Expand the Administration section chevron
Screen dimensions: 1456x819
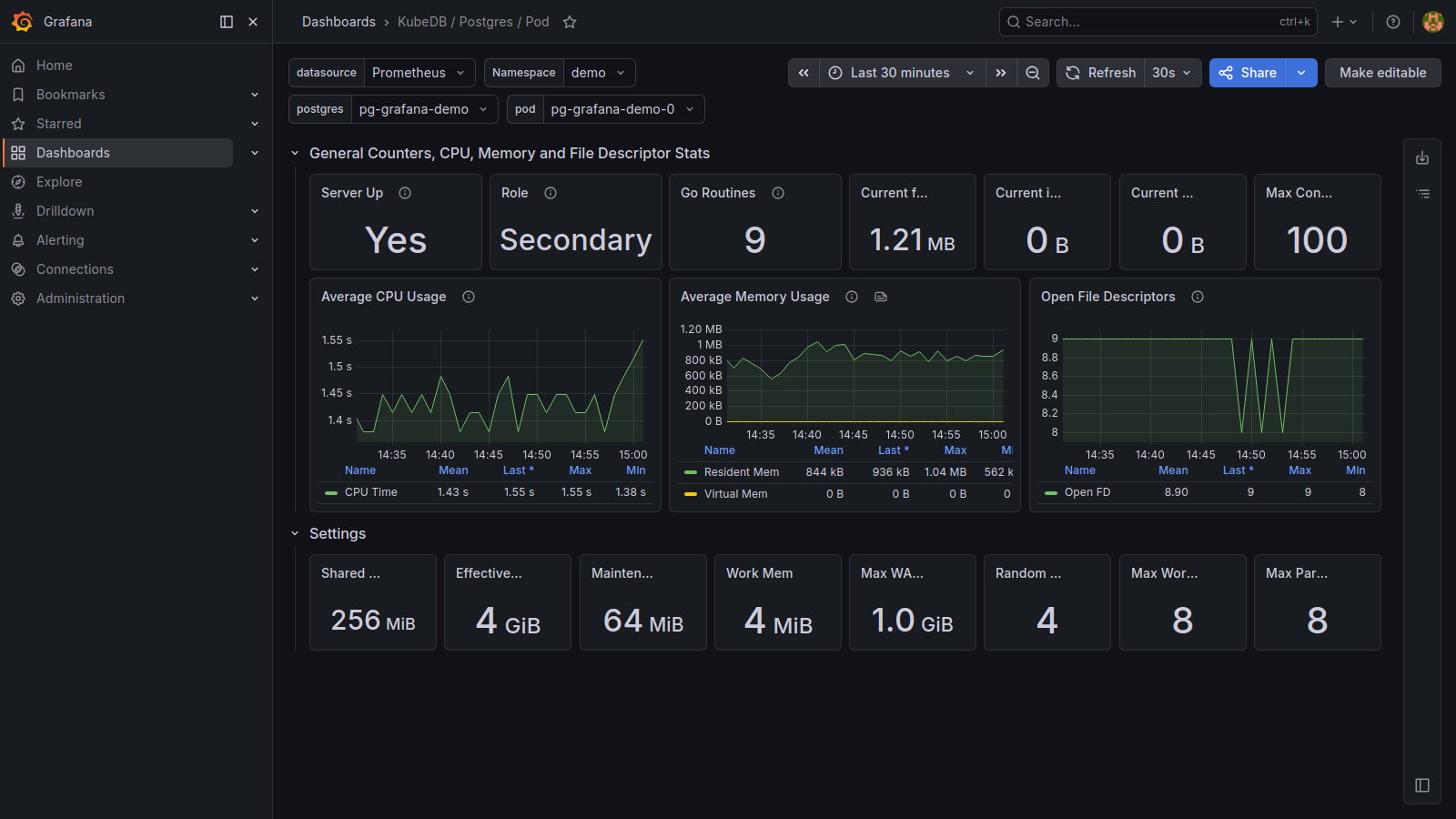tap(255, 298)
